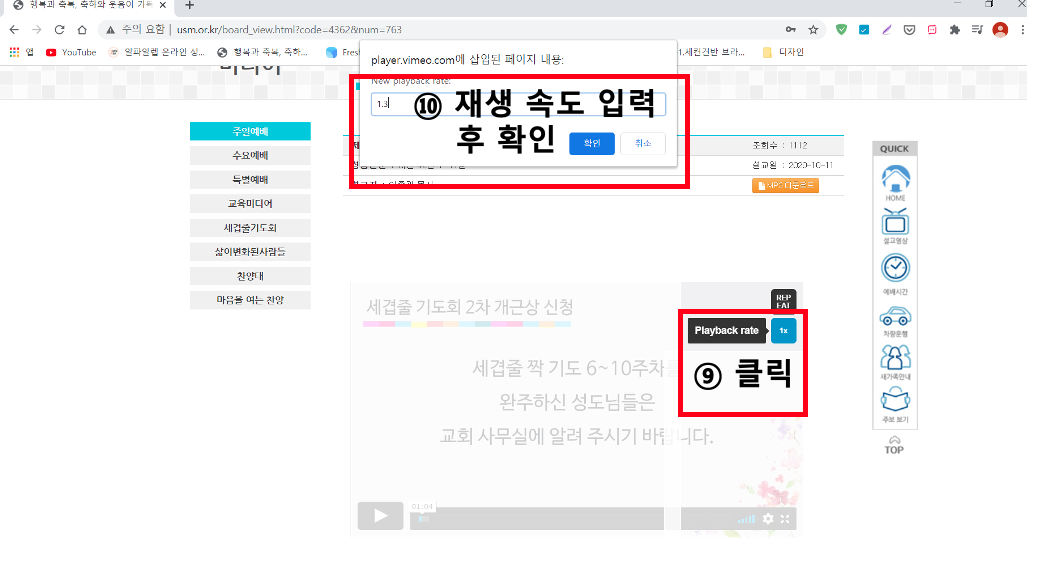Open the 세겹줄기도회 menu item

pos(250,228)
